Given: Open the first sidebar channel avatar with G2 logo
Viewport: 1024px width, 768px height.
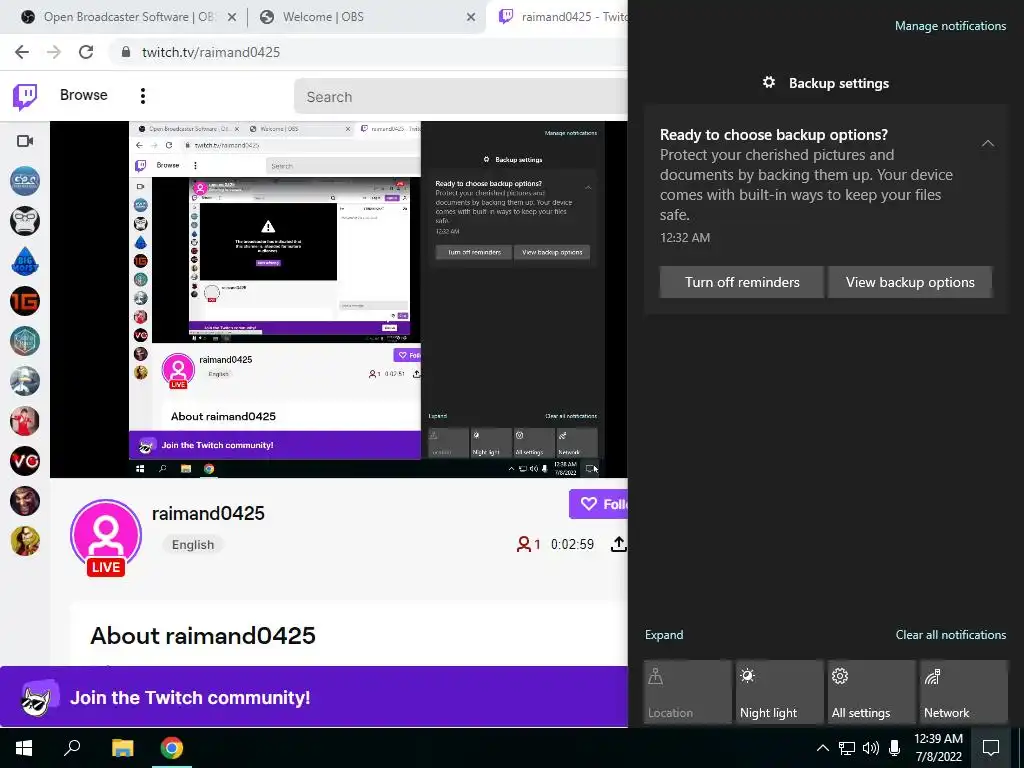Looking at the screenshot, I should pos(25,181).
